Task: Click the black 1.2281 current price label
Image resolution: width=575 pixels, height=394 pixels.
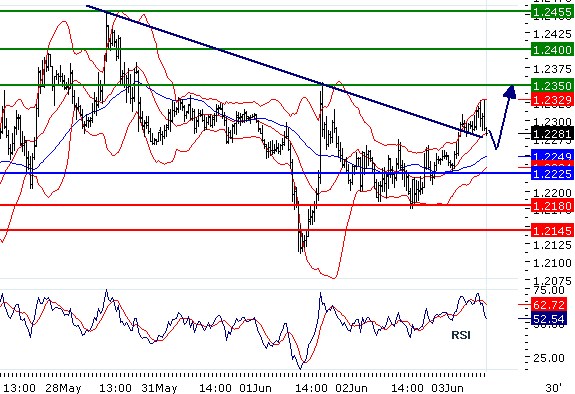Action: click(552, 133)
